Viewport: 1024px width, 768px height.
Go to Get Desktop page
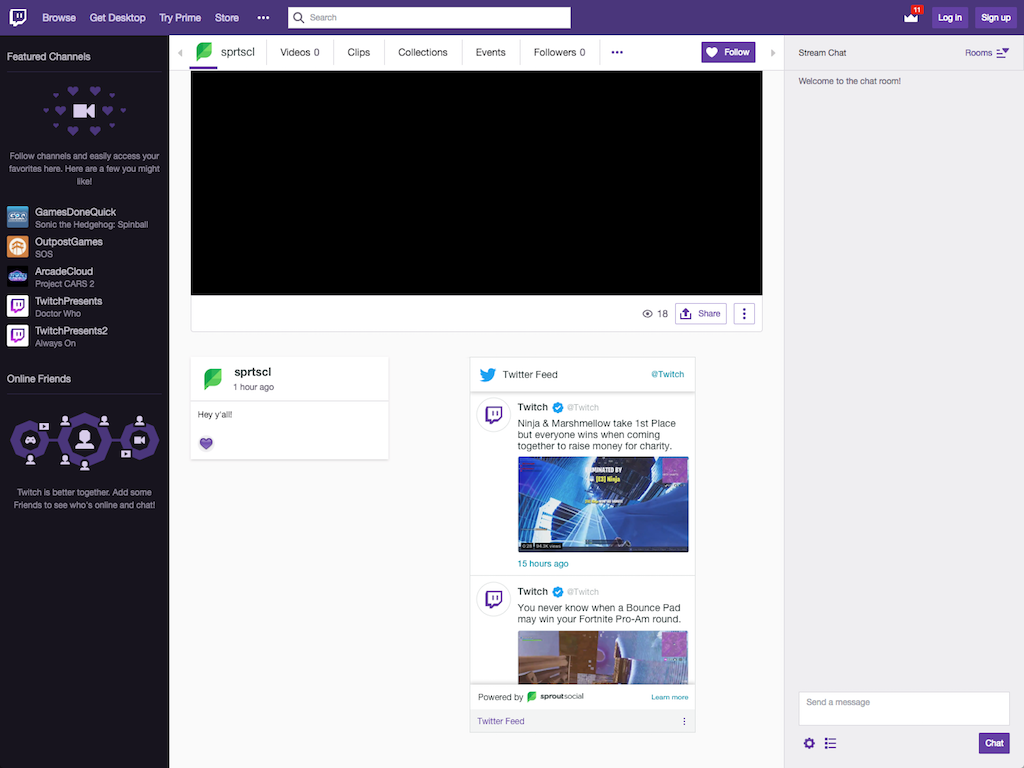click(x=118, y=18)
